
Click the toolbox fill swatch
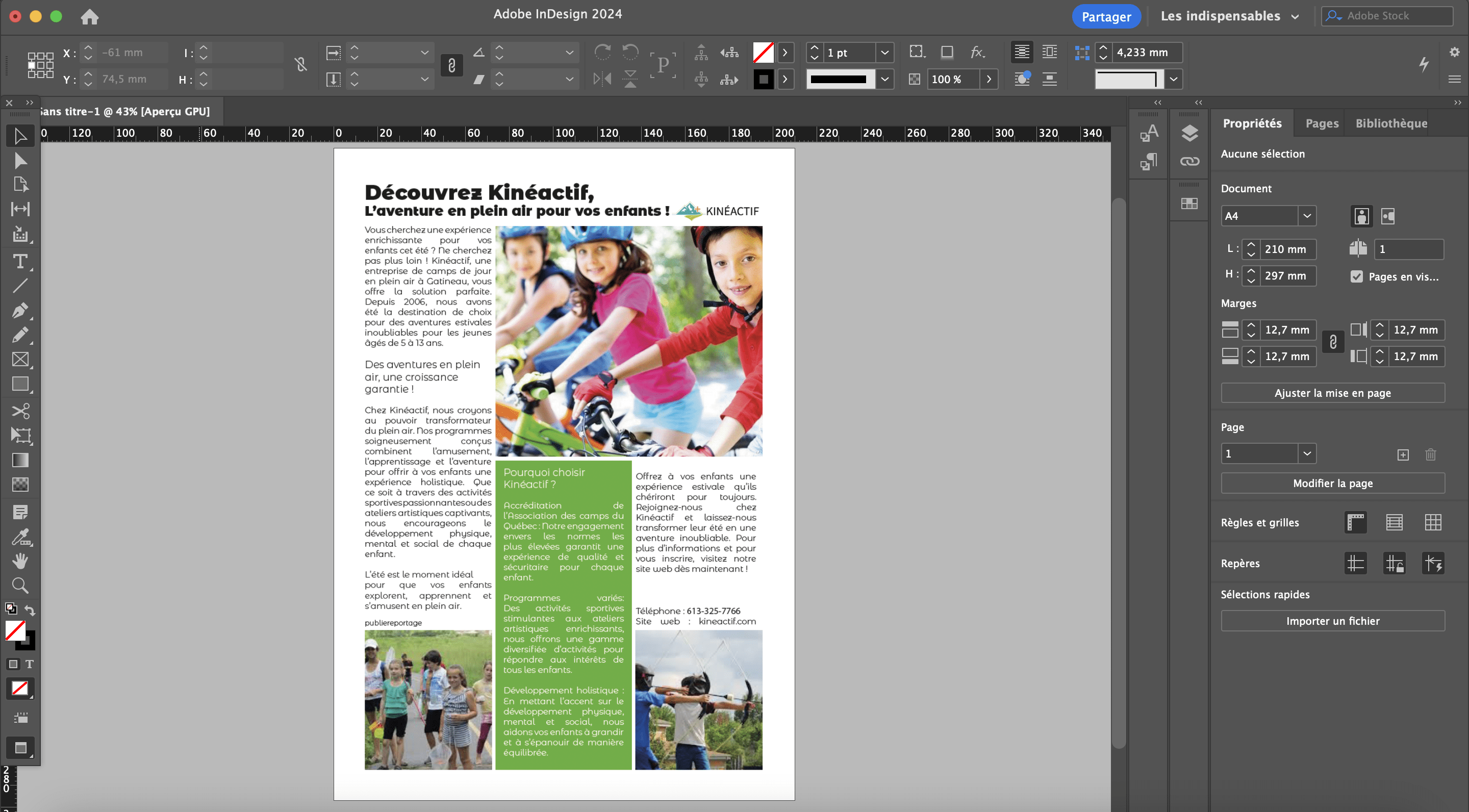(15, 630)
